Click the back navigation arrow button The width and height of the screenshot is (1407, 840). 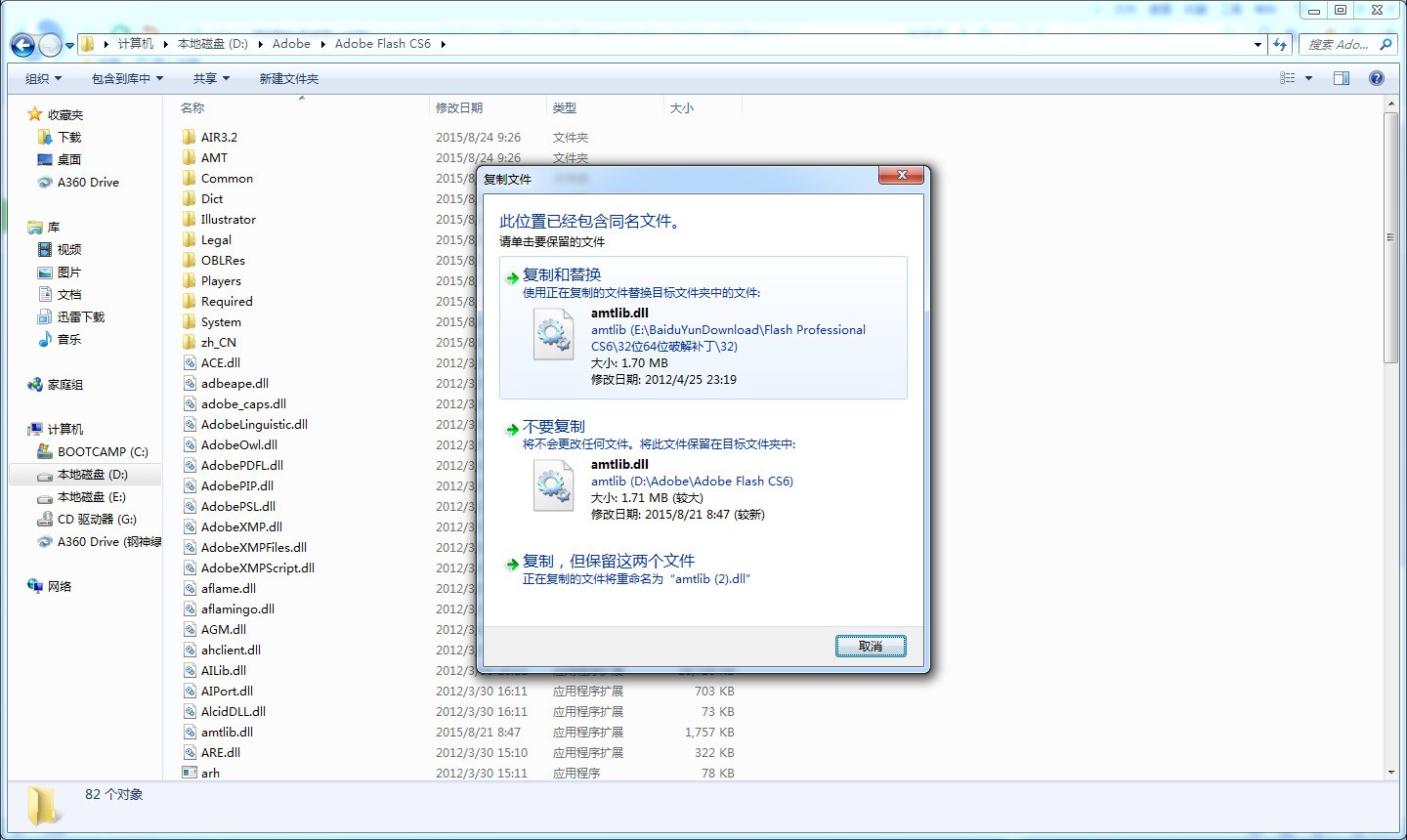(x=22, y=45)
